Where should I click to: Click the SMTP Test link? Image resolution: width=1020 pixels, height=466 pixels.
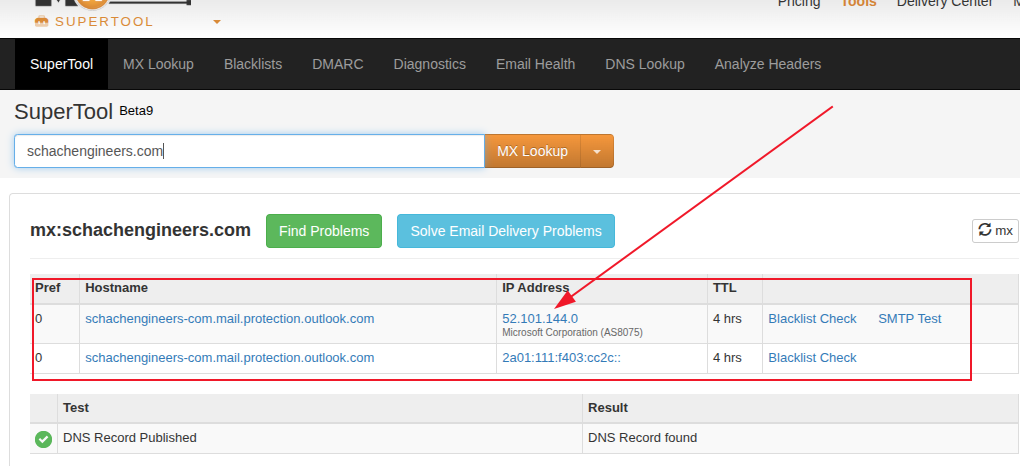(x=909, y=319)
